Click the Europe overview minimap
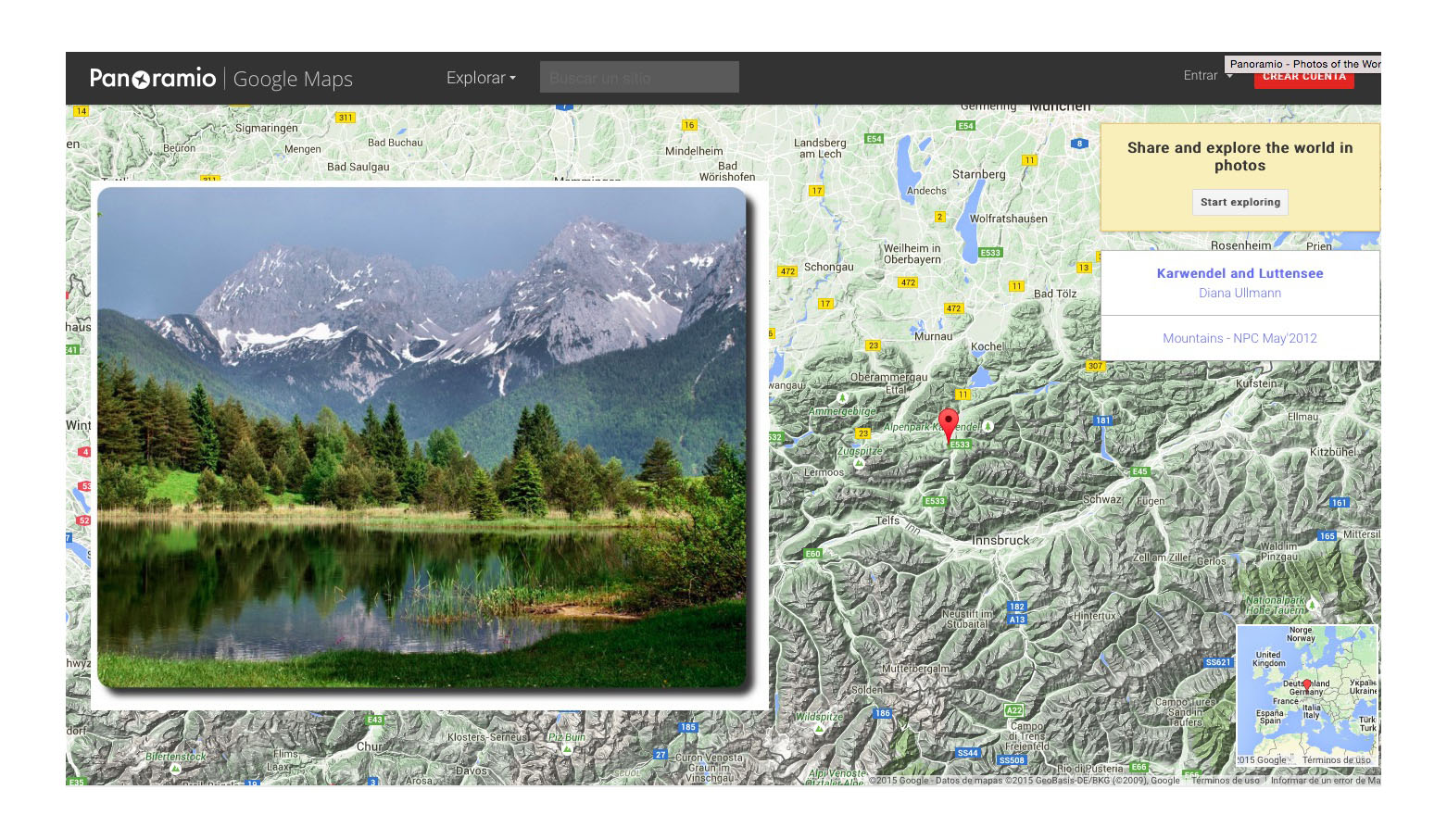Screen dimensions: 1447x840 click(x=1307, y=696)
